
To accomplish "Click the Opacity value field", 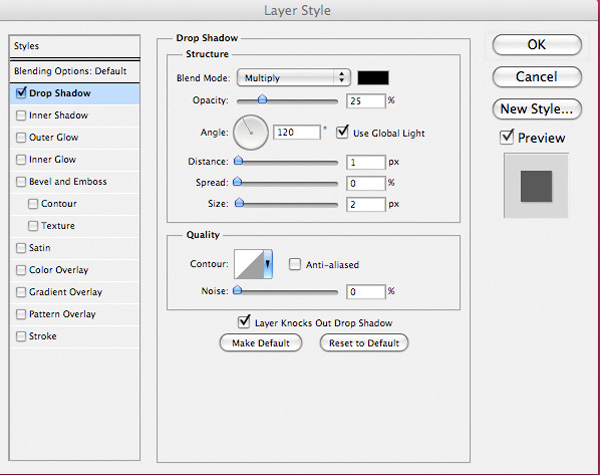I will point(366,101).
